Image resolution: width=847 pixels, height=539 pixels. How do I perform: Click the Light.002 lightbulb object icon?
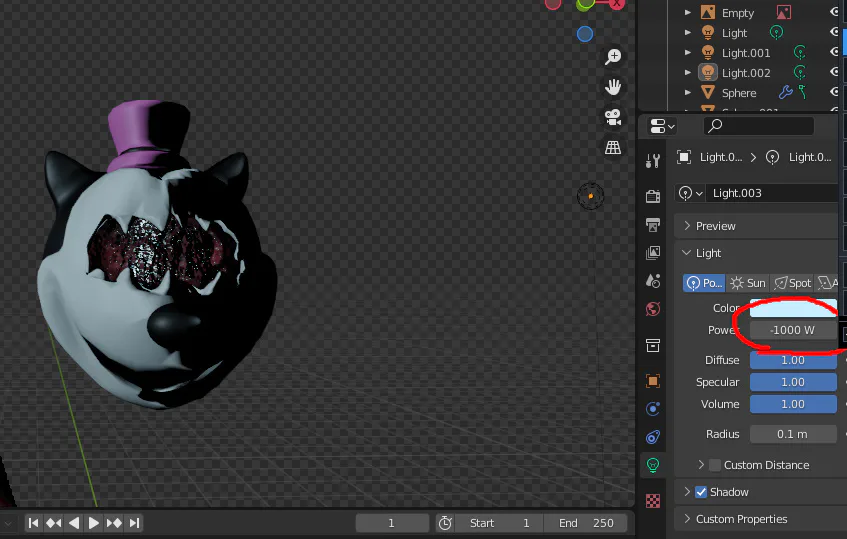(x=708, y=72)
